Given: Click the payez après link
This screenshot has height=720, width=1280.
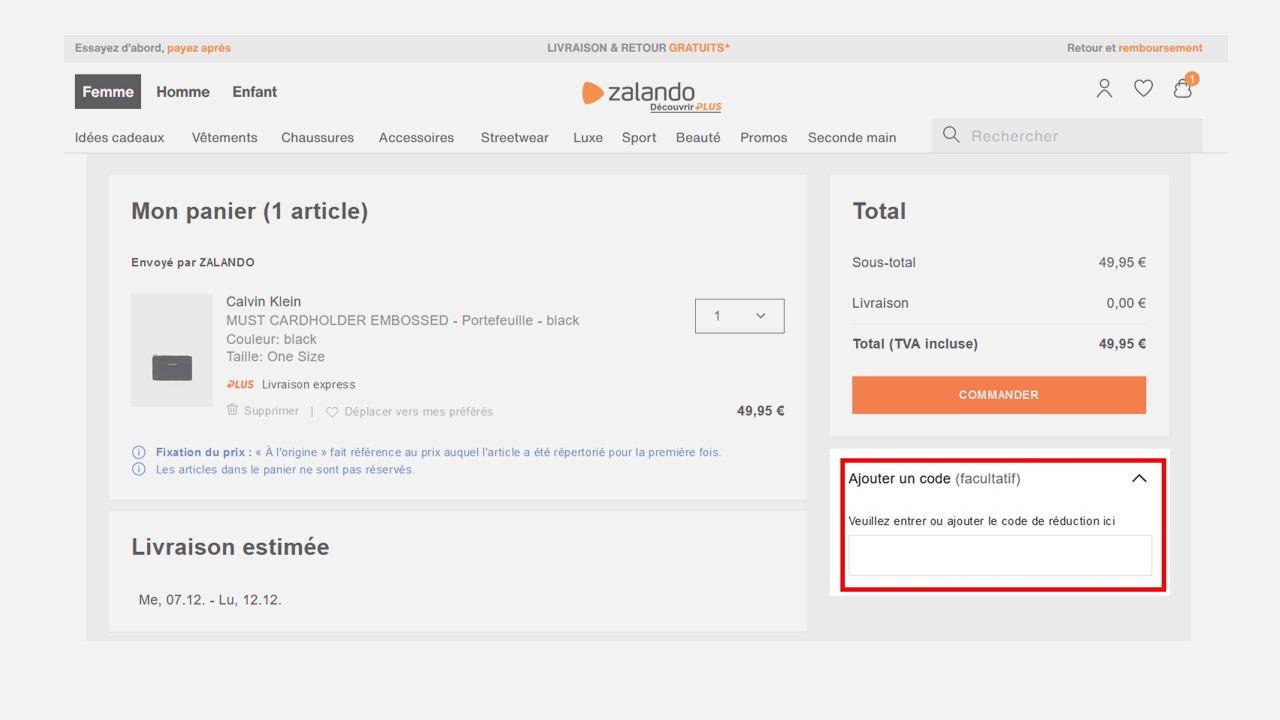Looking at the screenshot, I should point(199,48).
